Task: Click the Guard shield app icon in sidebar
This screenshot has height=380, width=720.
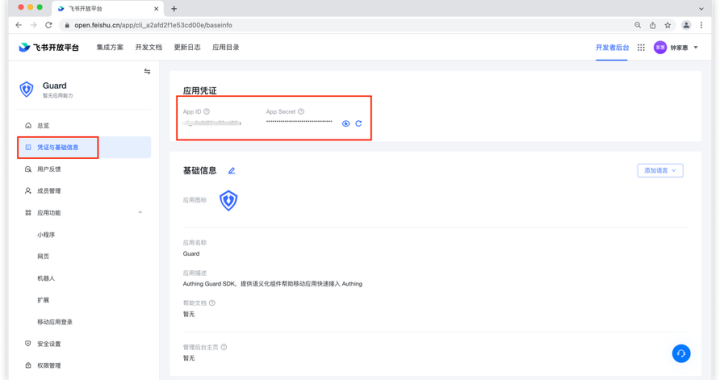Action: [x=26, y=89]
